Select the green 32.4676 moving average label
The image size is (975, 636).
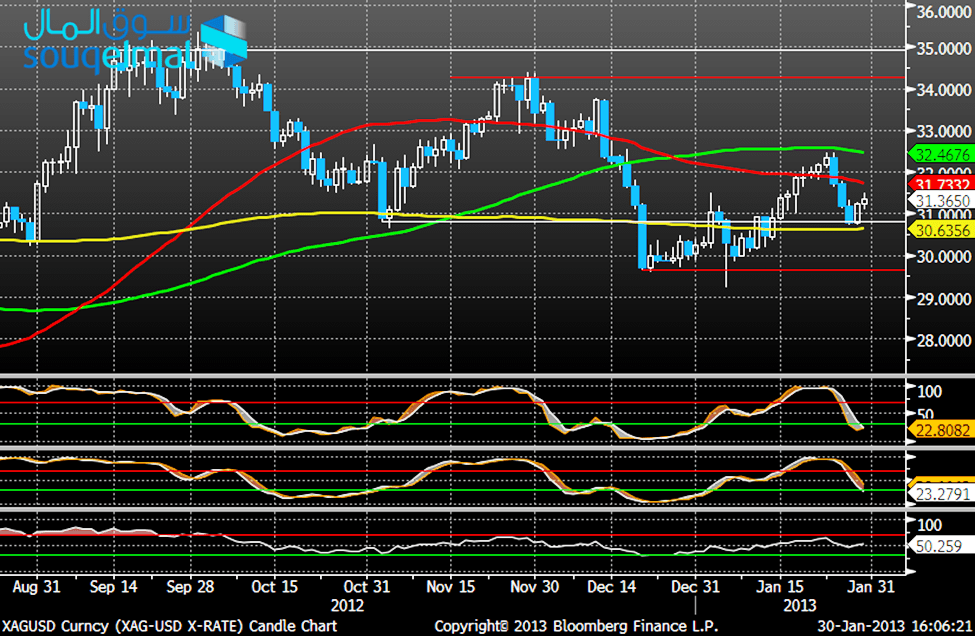coord(940,155)
